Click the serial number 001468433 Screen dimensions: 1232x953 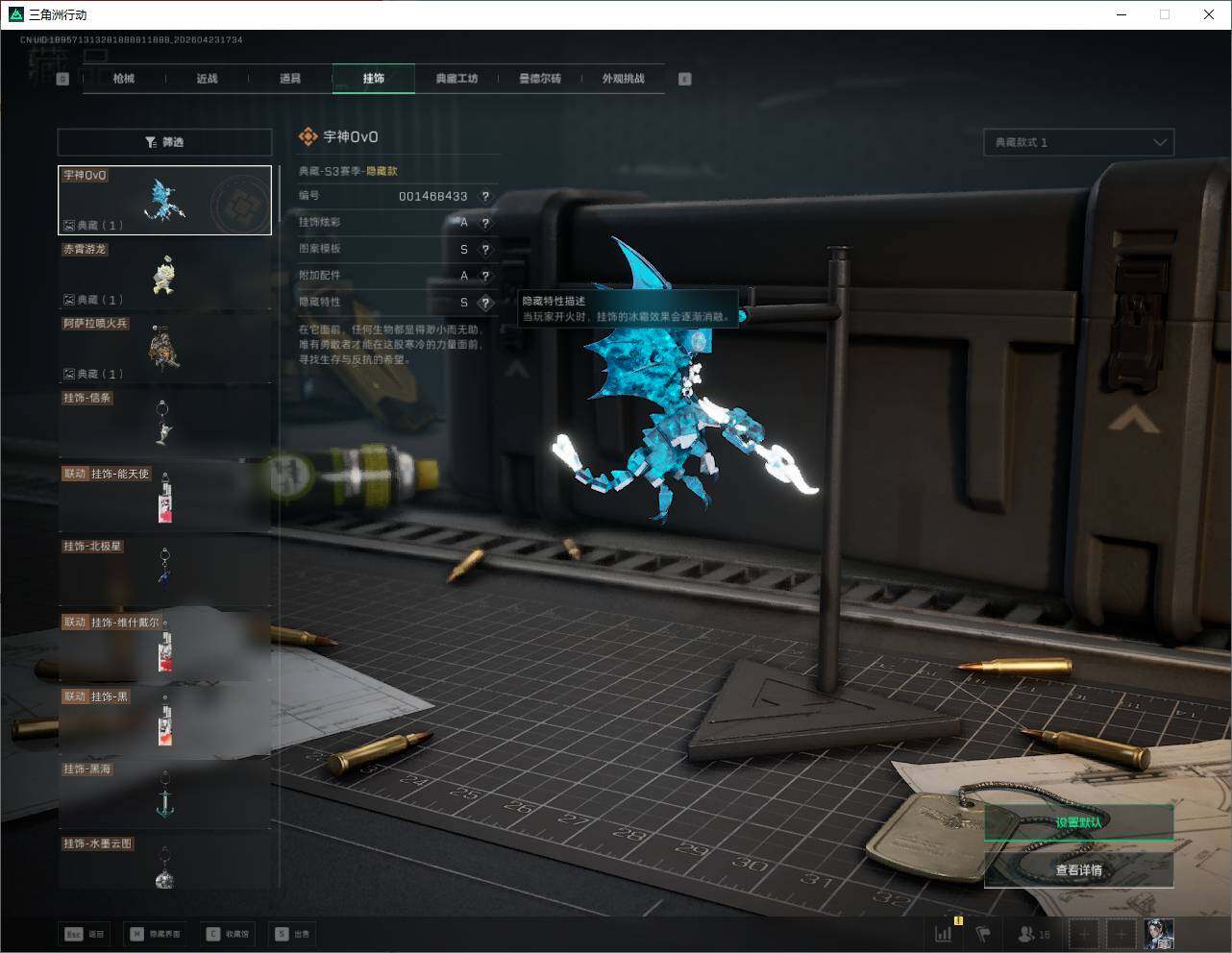(432, 196)
